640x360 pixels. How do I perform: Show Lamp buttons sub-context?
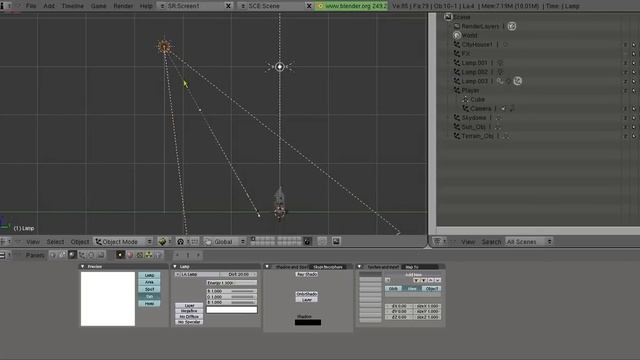coord(120,255)
